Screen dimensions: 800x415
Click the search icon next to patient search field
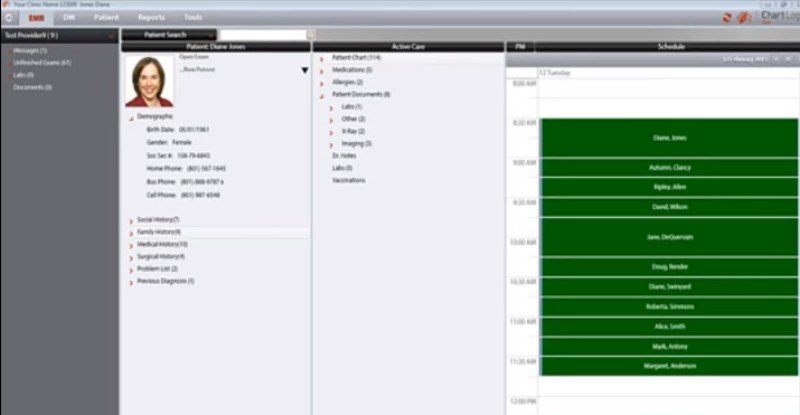311,35
